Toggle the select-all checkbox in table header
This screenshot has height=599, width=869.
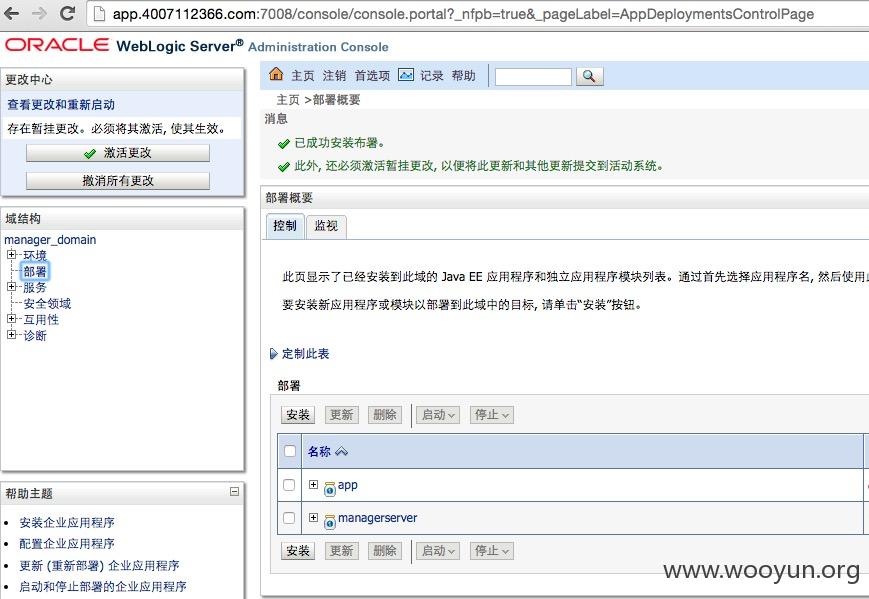click(x=290, y=450)
